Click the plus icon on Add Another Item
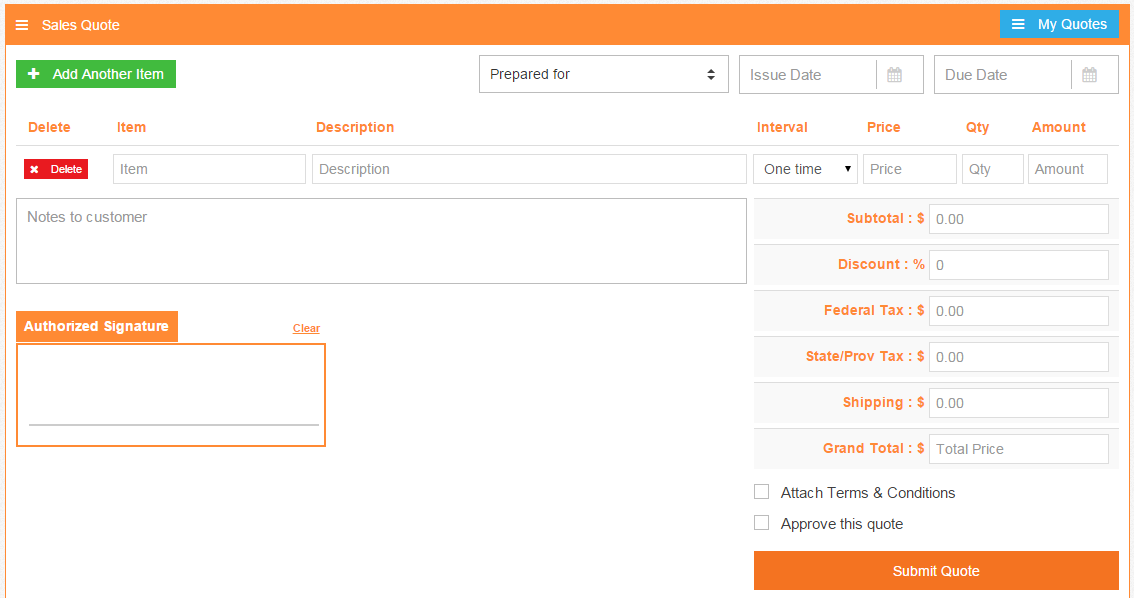The height and width of the screenshot is (598, 1134). click(x=33, y=73)
